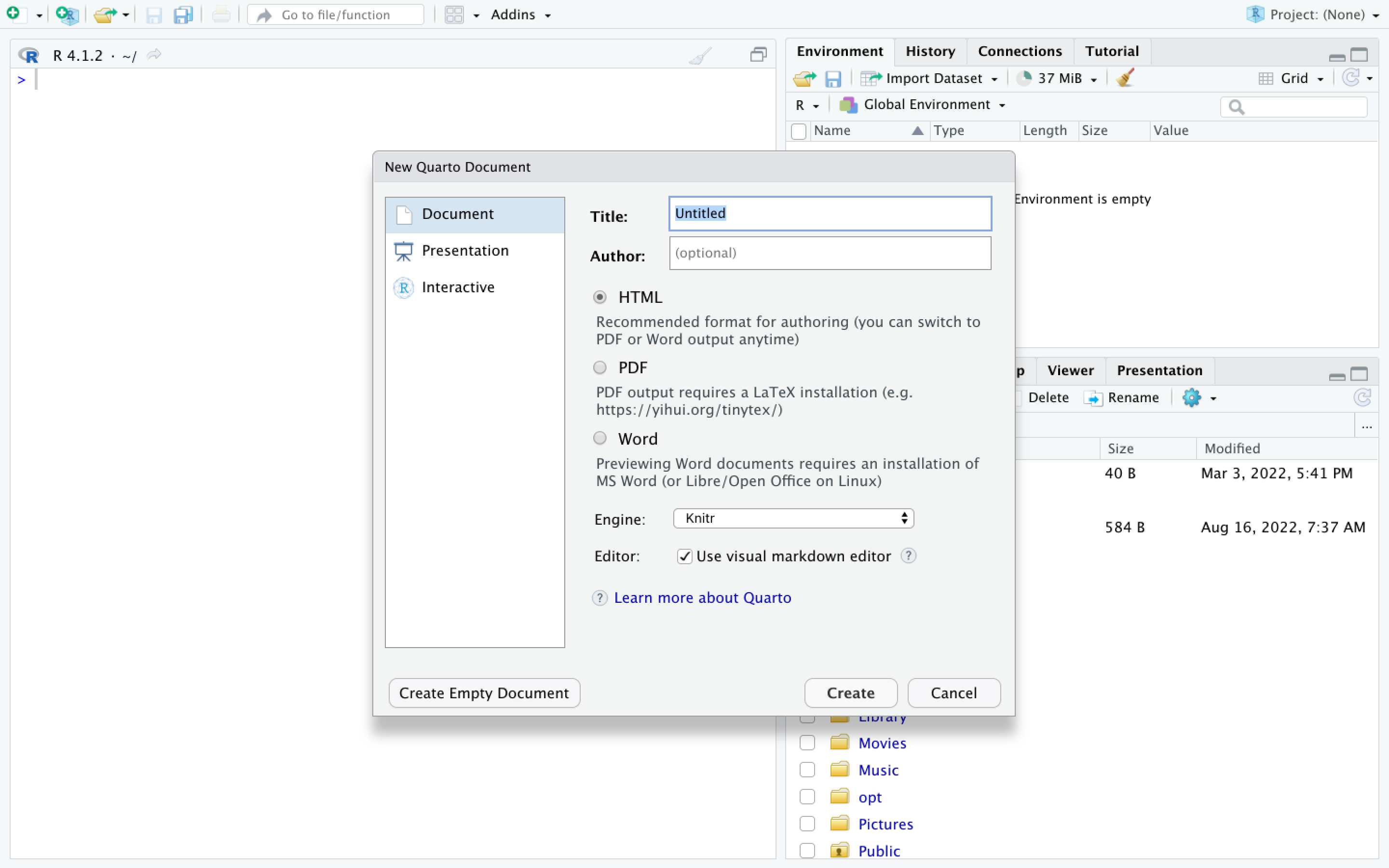This screenshot has width=1389, height=868.
Task: Click the memory usage pie icon
Action: click(x=1024, y=78)
